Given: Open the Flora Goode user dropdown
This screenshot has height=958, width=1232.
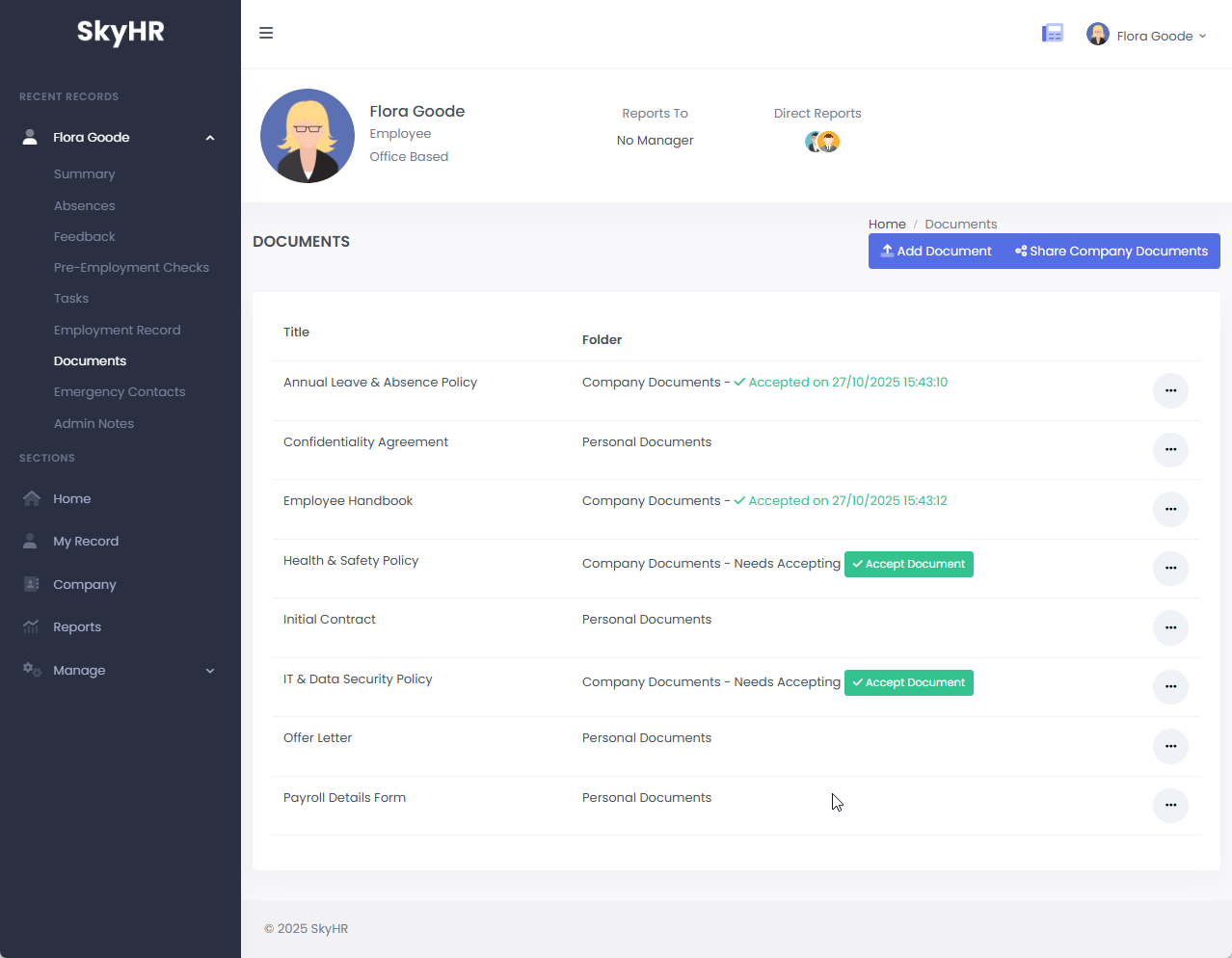Looking at the screenshot, I should [x=1147, y=36].
